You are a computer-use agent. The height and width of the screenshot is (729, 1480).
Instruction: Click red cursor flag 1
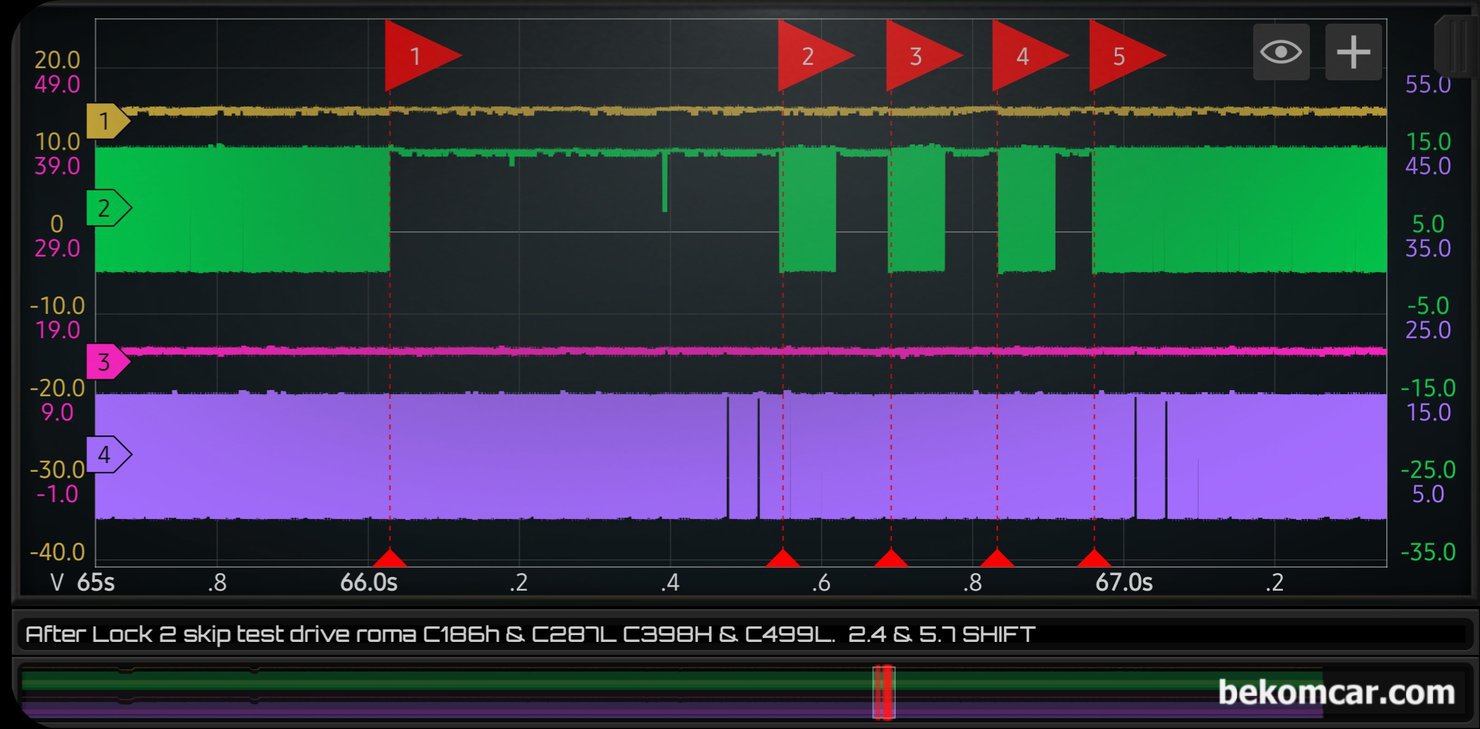point(422,56)
